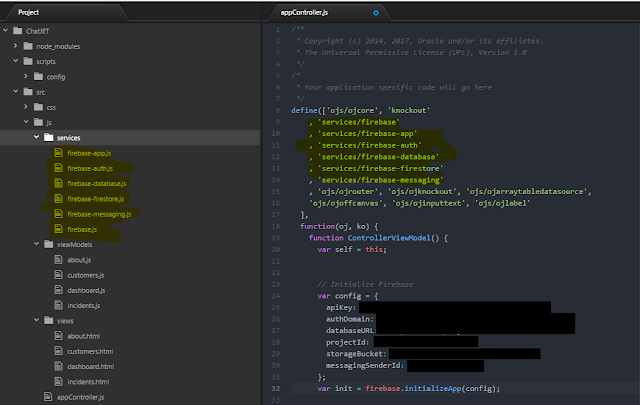
Task: Click 'apiKey:' property in config object
Action: tap(341, 307)
